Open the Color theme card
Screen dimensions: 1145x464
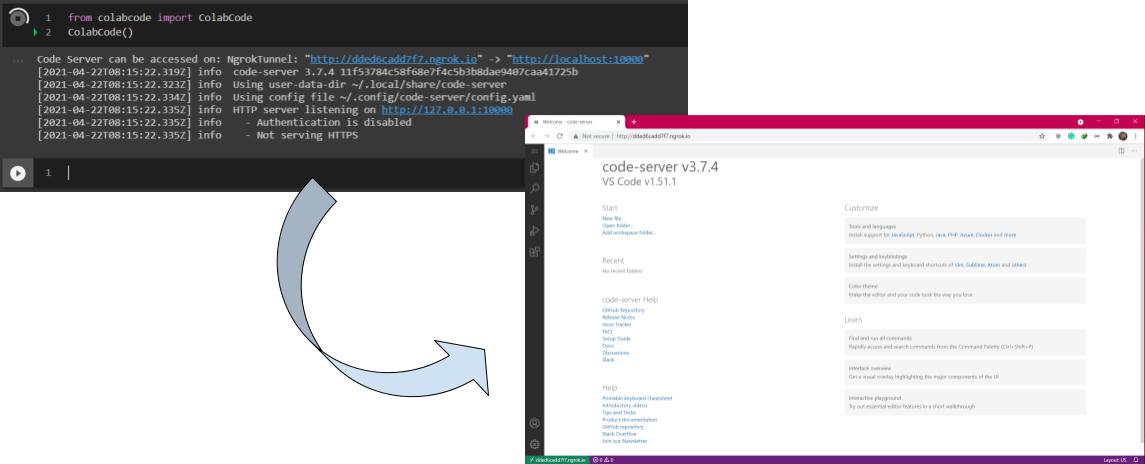pyautogui.click(x=965, y=290)
